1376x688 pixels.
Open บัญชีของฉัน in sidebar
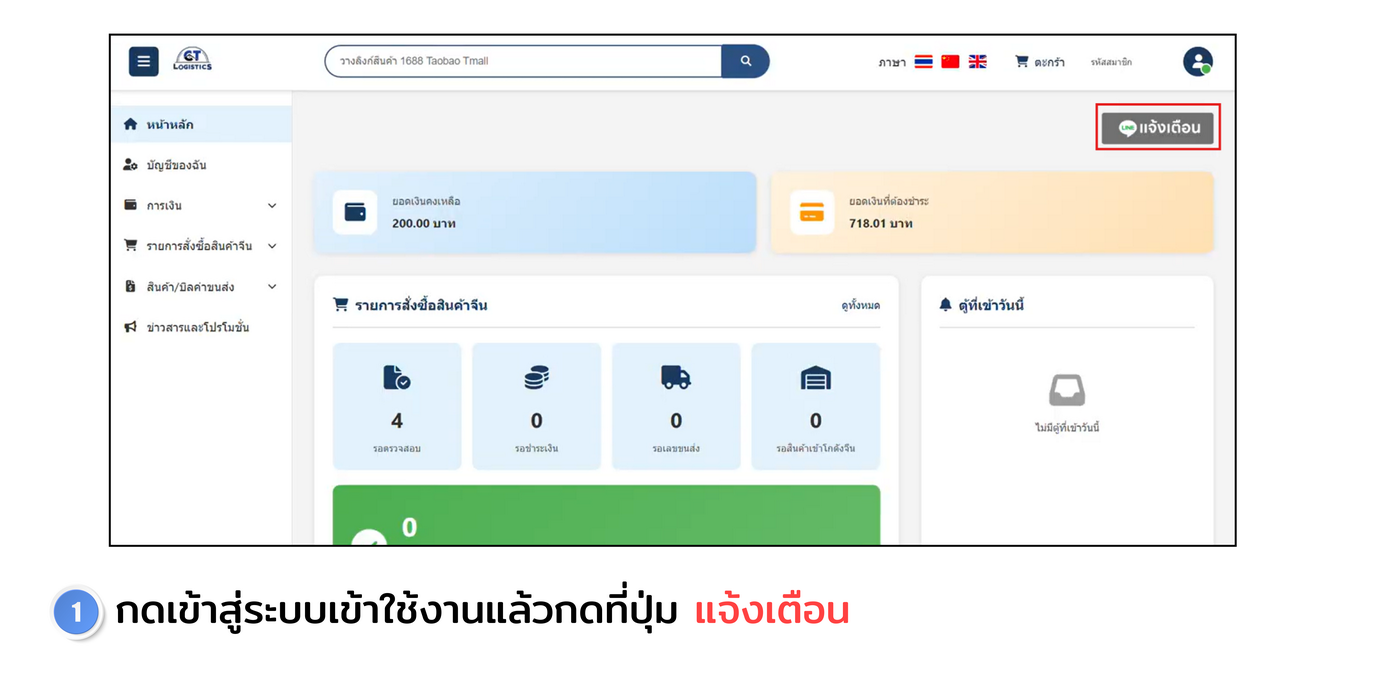pyautogui.click(x=176, y=165)
